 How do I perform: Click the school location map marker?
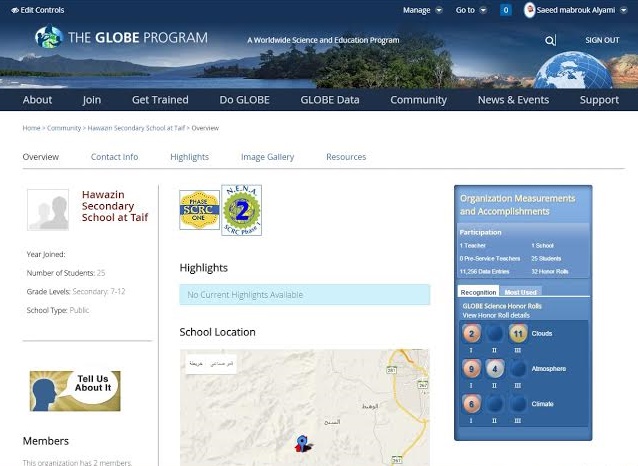point(301,442)
